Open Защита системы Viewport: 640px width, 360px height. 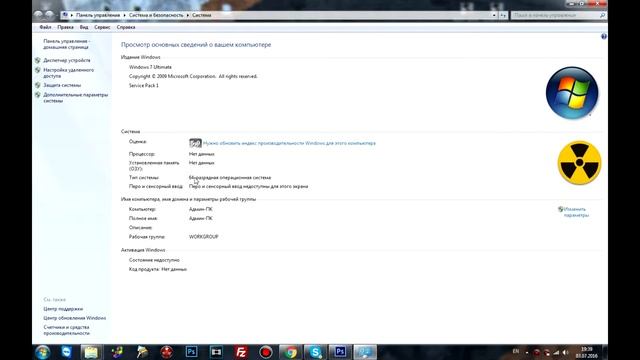point(62,85)
